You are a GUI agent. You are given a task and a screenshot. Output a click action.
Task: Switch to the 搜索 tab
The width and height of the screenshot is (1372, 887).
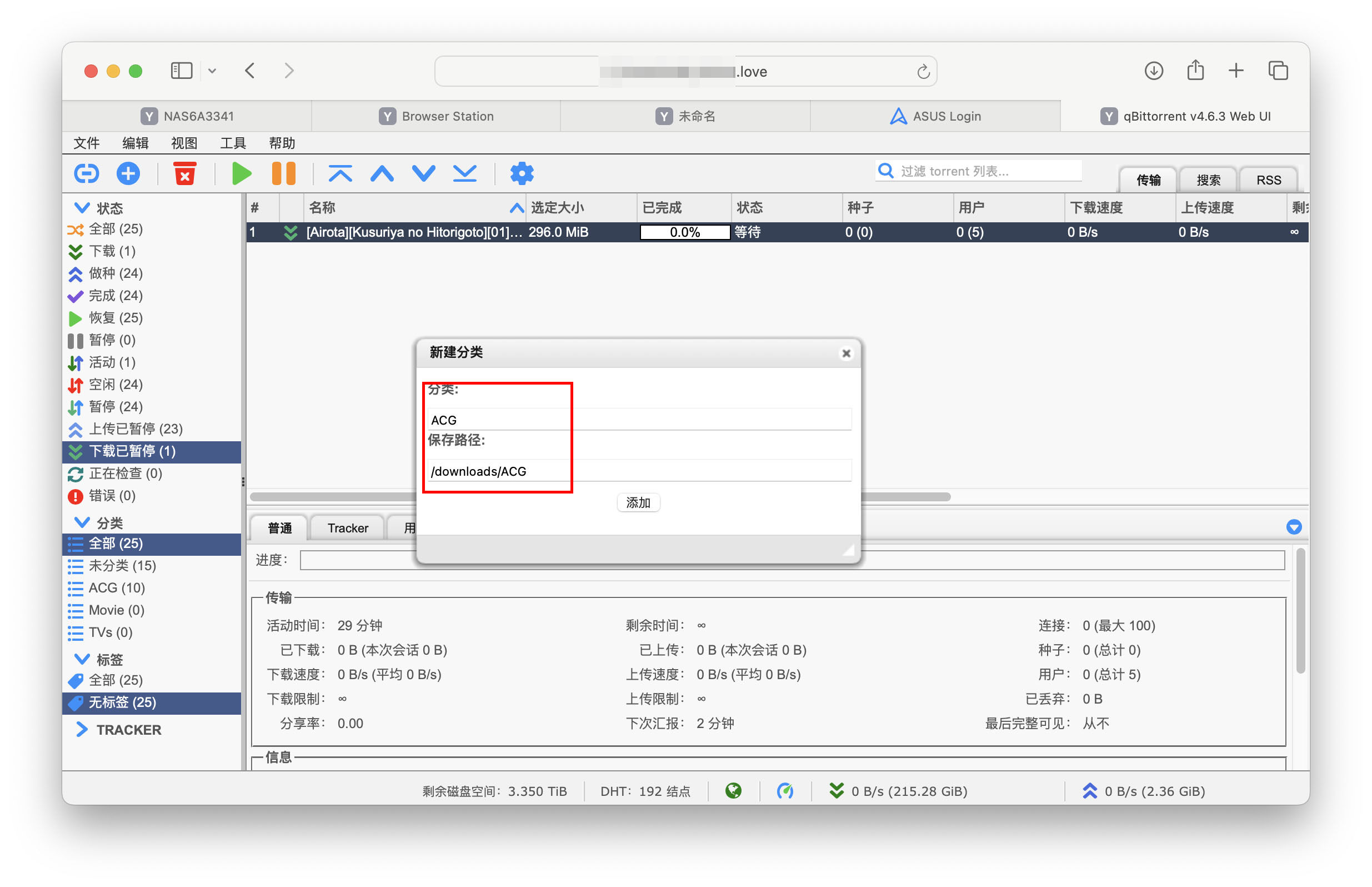pyautogui.click(x=1208, y=180)
